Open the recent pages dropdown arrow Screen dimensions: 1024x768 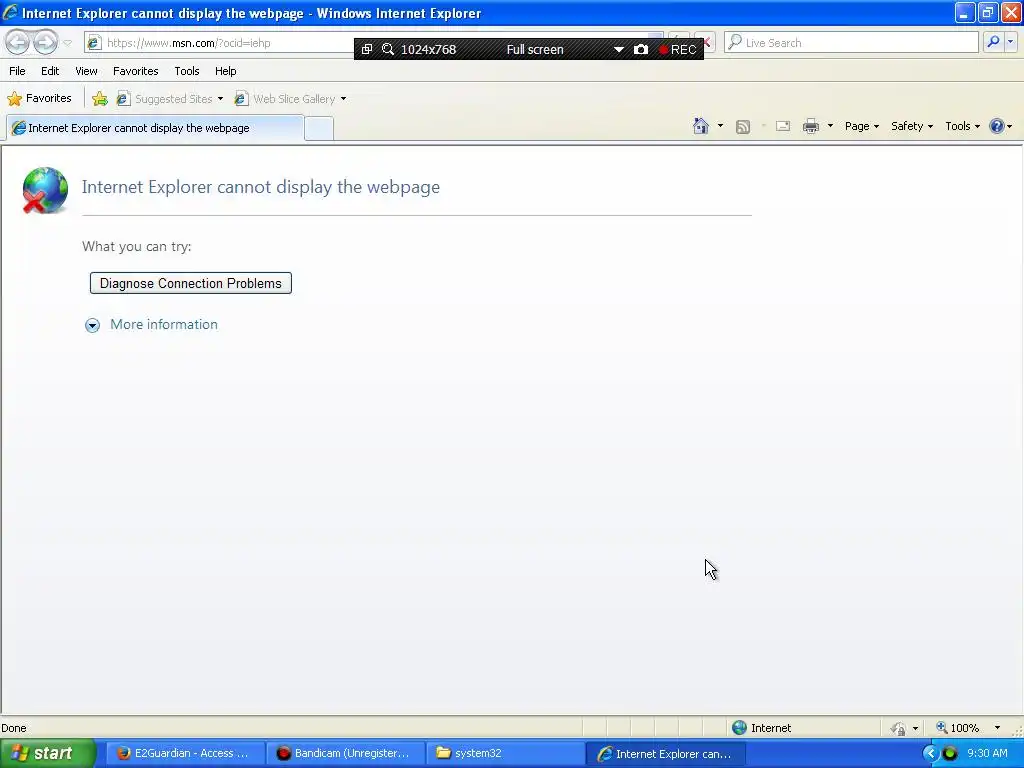[x=67, y=43]
